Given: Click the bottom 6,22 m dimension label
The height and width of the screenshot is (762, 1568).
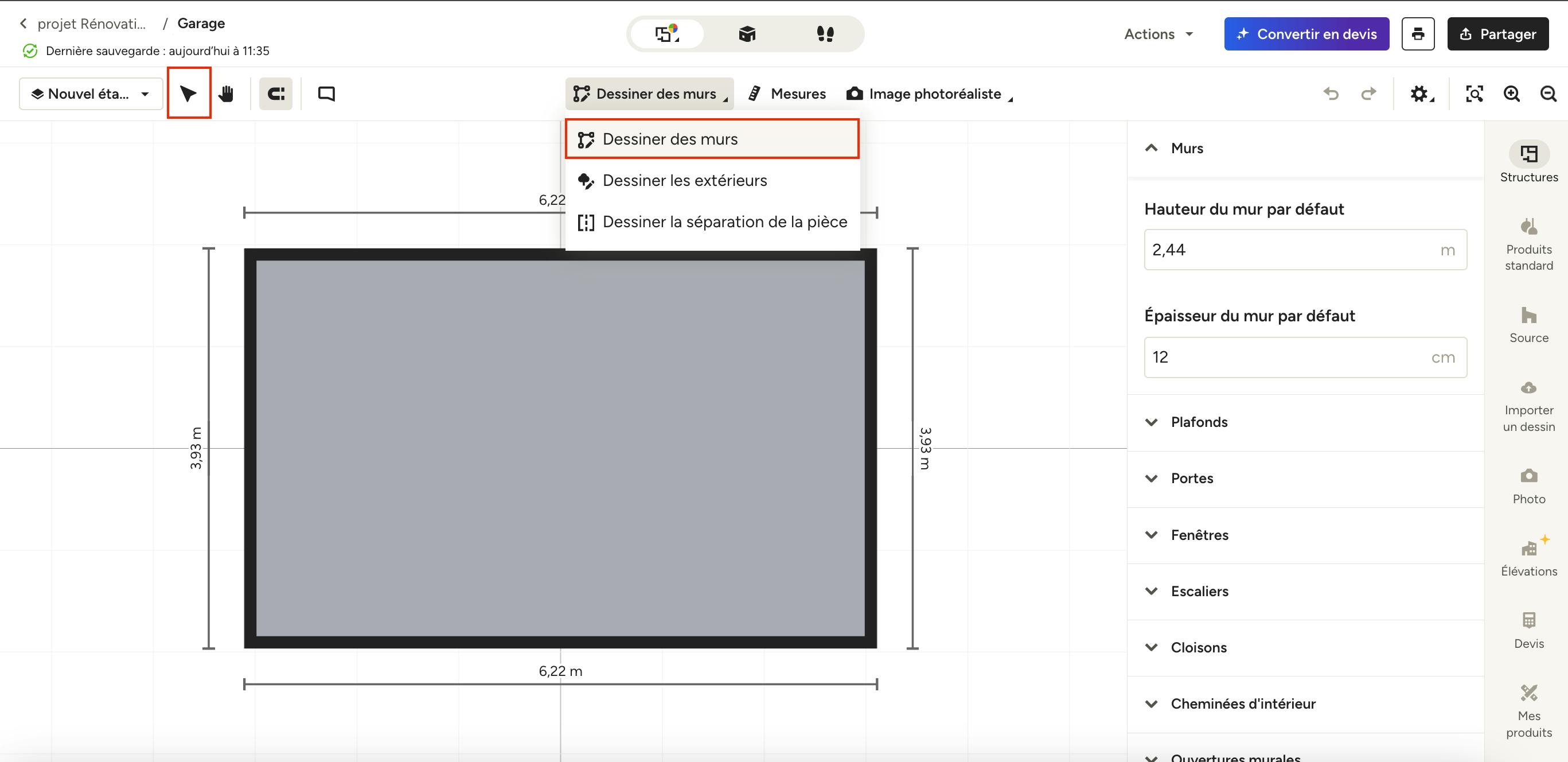Looking at the screenshot, I should pos(560,671).
